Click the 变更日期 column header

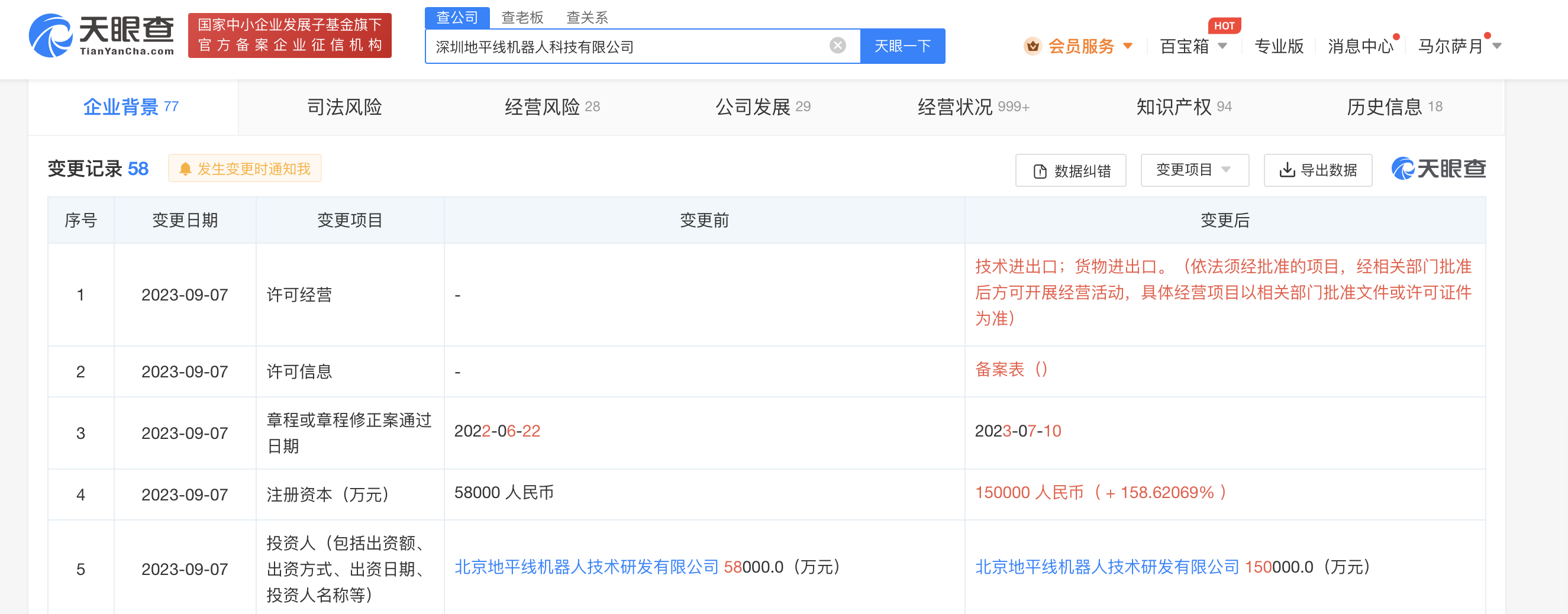coord(185,220)
